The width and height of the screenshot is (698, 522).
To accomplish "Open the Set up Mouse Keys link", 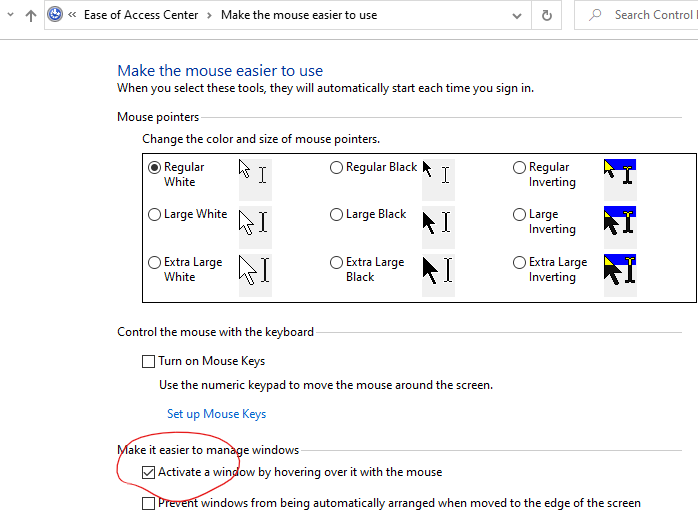I will tap(216, 414).
